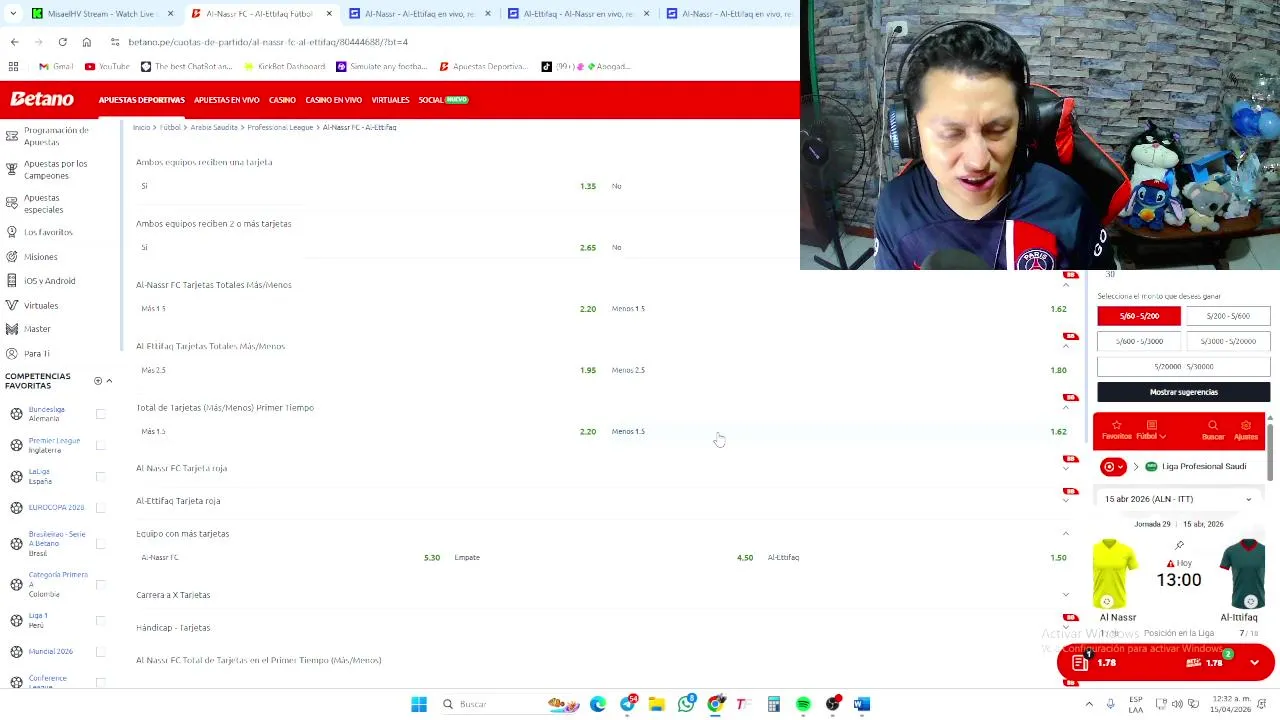Viewport: 1280px width, 720px height.
Task: Select S/60 - S/200 amount option
Action: click(1139, 316)
